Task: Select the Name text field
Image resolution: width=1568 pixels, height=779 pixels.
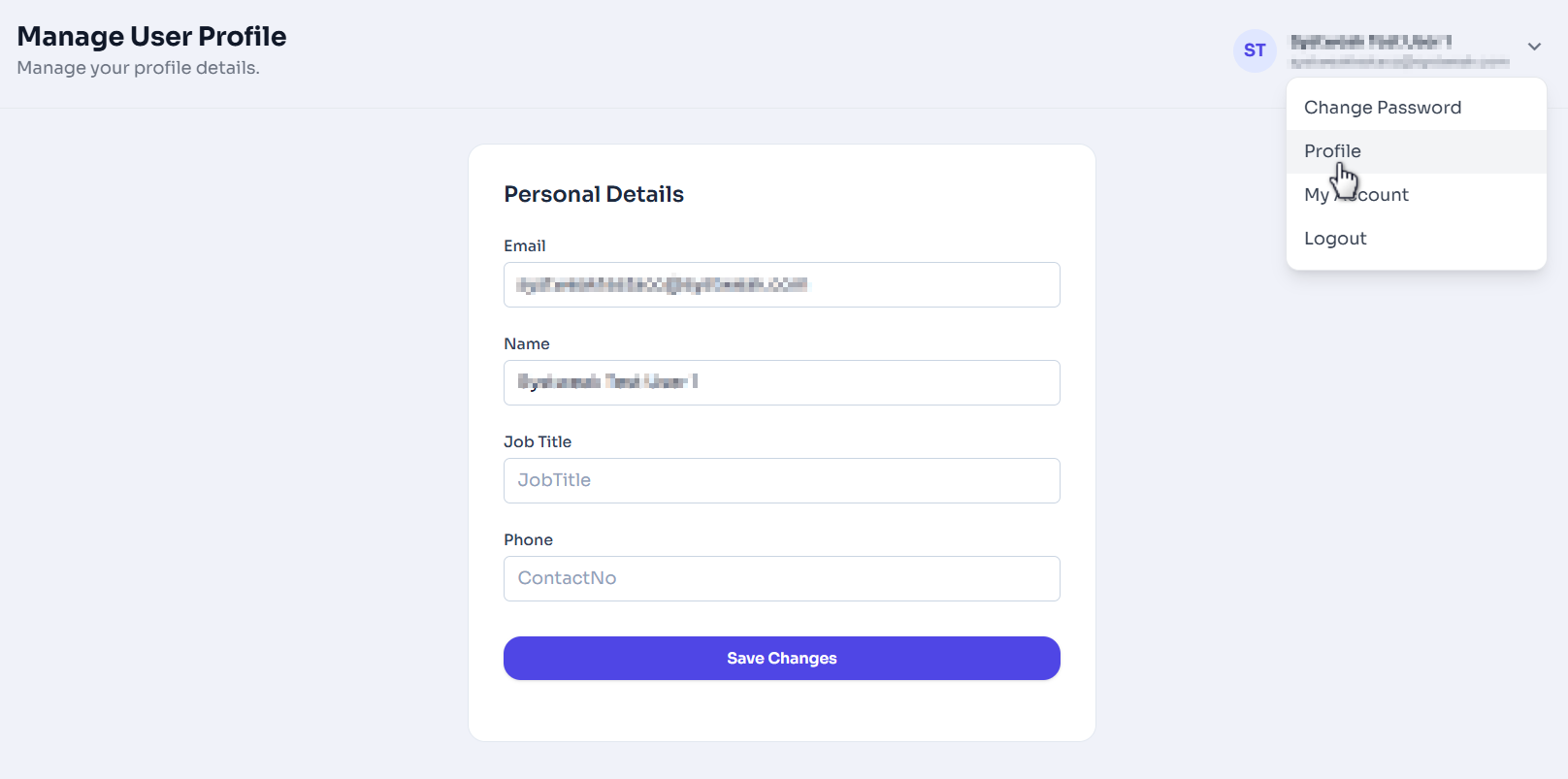Action: (x=781, y=382)
